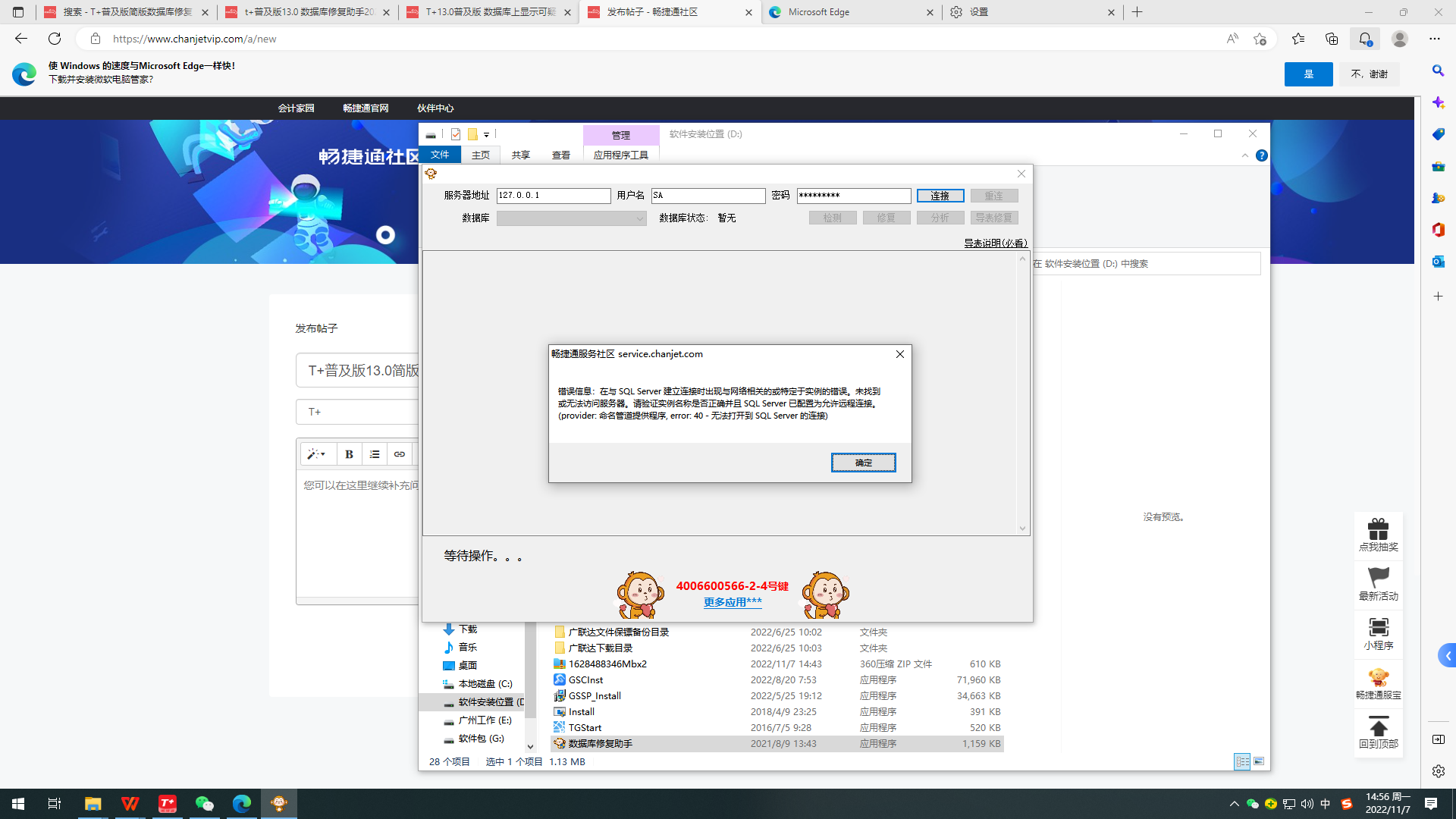Open the 畅捷通服宝 mascot icon
Viewport: 1456px width, 819px height.
pyautogui.click(x=1379, y=683)
